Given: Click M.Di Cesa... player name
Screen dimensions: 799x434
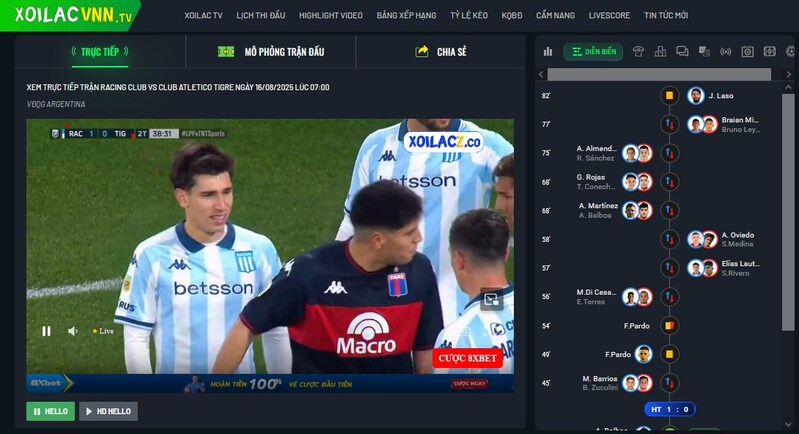Looking at the screenshot, I should point(596,292).
